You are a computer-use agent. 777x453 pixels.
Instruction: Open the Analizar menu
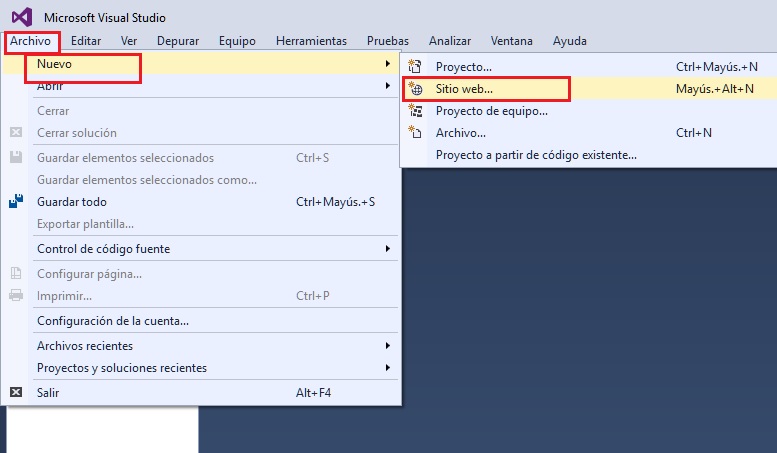(450, 41)
